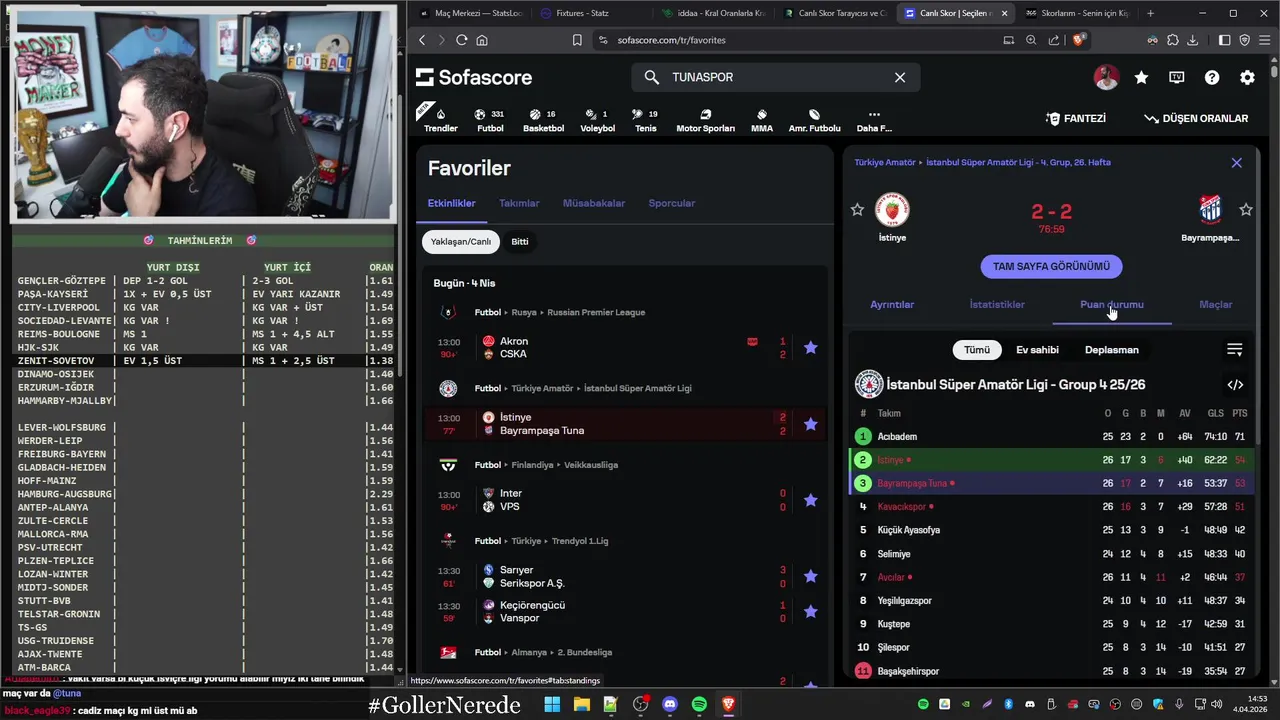
Task: Open Acıbadem in the standings table
Action: point(897,437)
